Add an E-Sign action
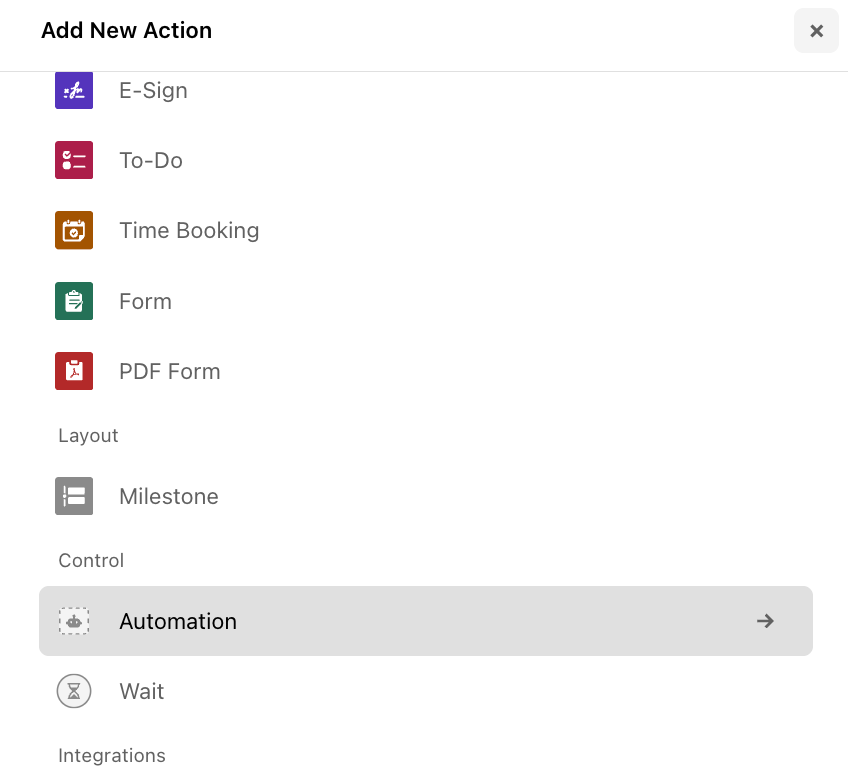The width and height of the screenshot is (848, 784). click(154, 91)
